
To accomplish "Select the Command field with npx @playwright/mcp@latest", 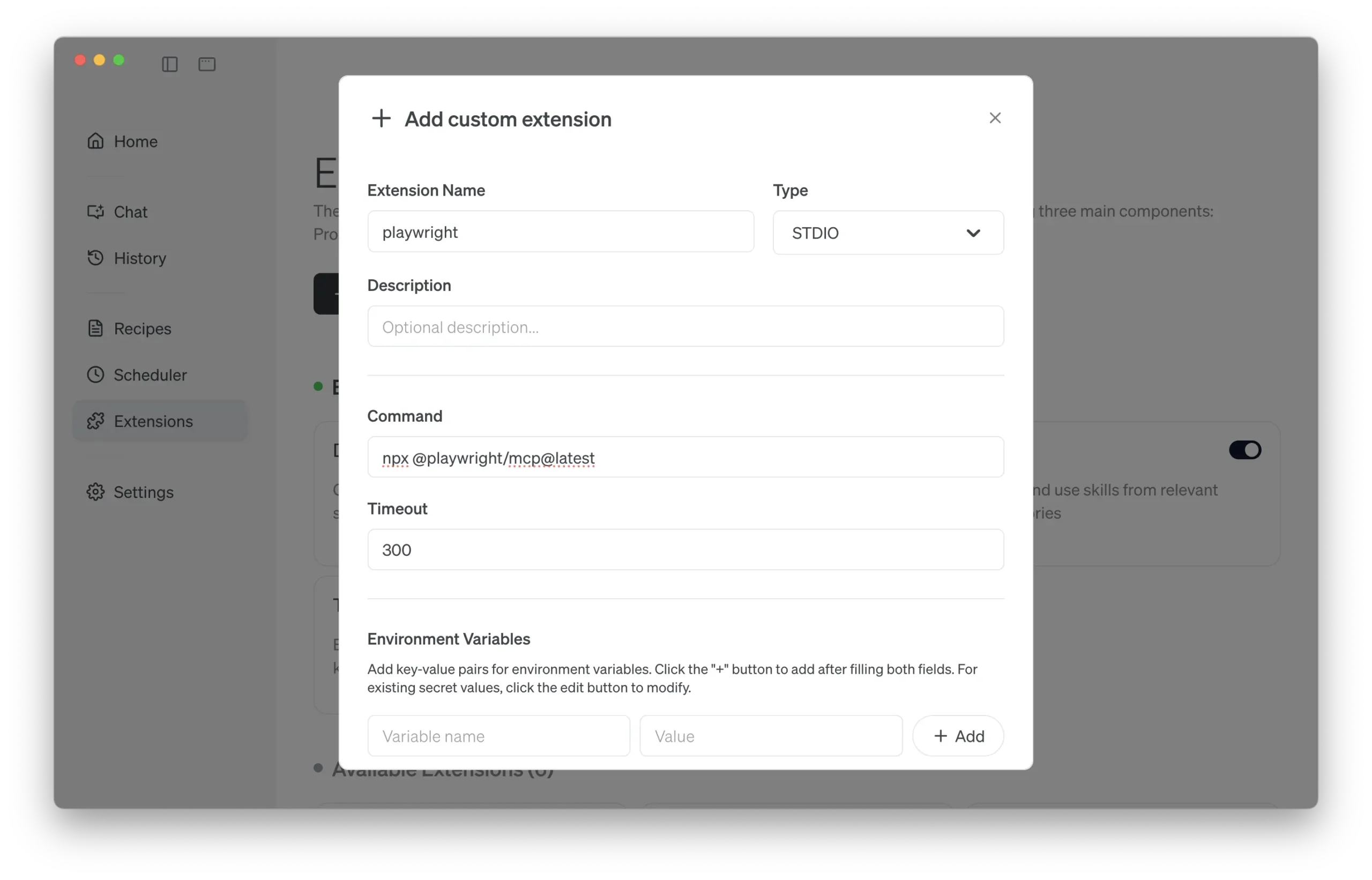I will pyautogui.click(x=685, y=457).
